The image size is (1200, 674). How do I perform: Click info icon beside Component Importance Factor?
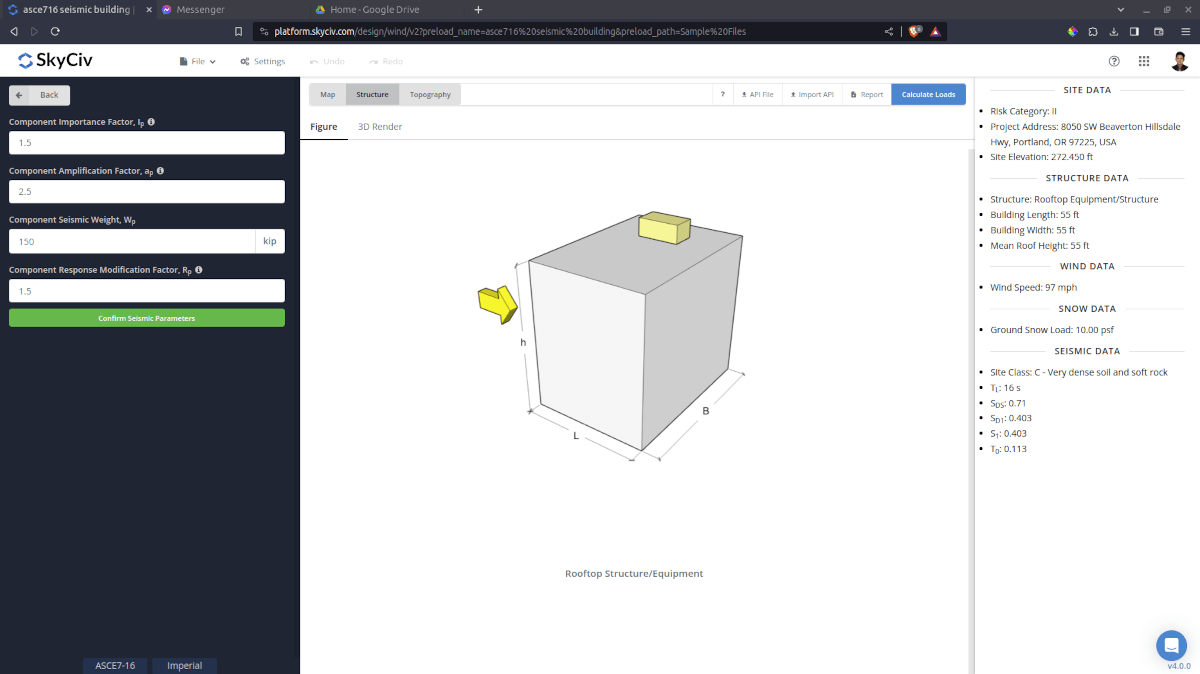[151, 122]
